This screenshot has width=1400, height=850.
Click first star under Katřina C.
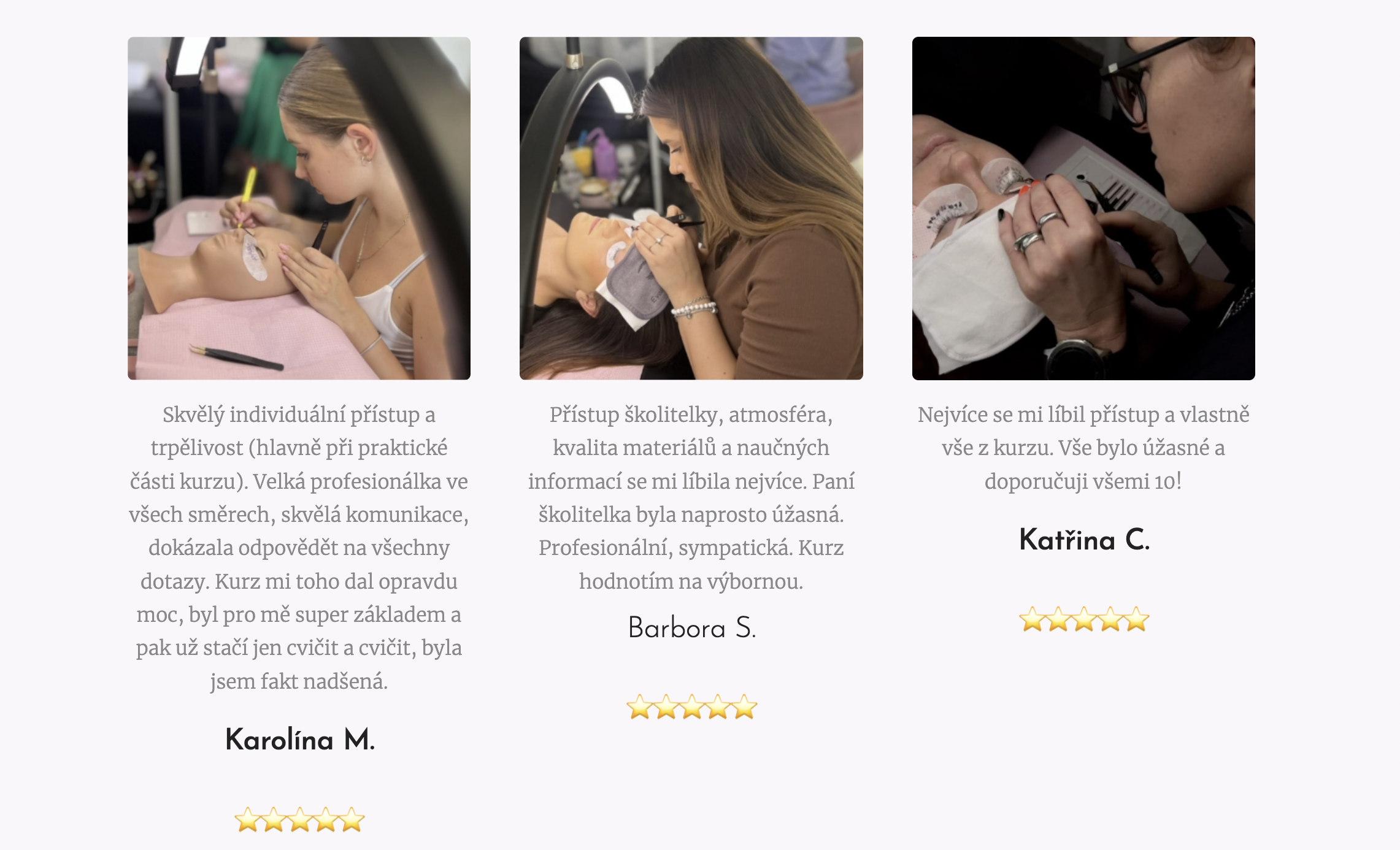click(1032, 619)
